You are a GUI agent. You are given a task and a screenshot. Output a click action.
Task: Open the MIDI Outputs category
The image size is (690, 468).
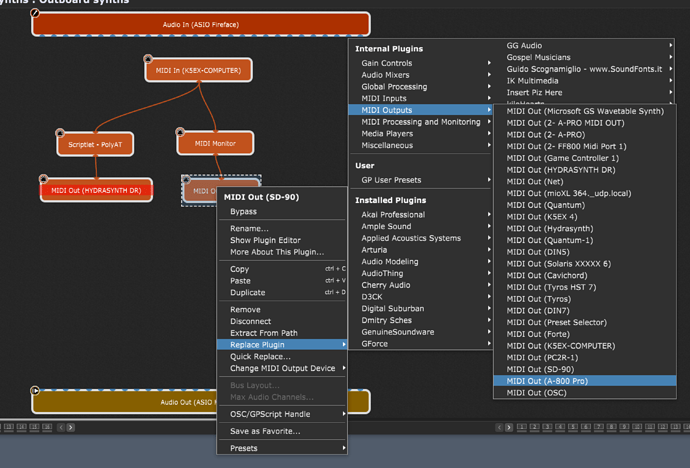tap(420, 110)
